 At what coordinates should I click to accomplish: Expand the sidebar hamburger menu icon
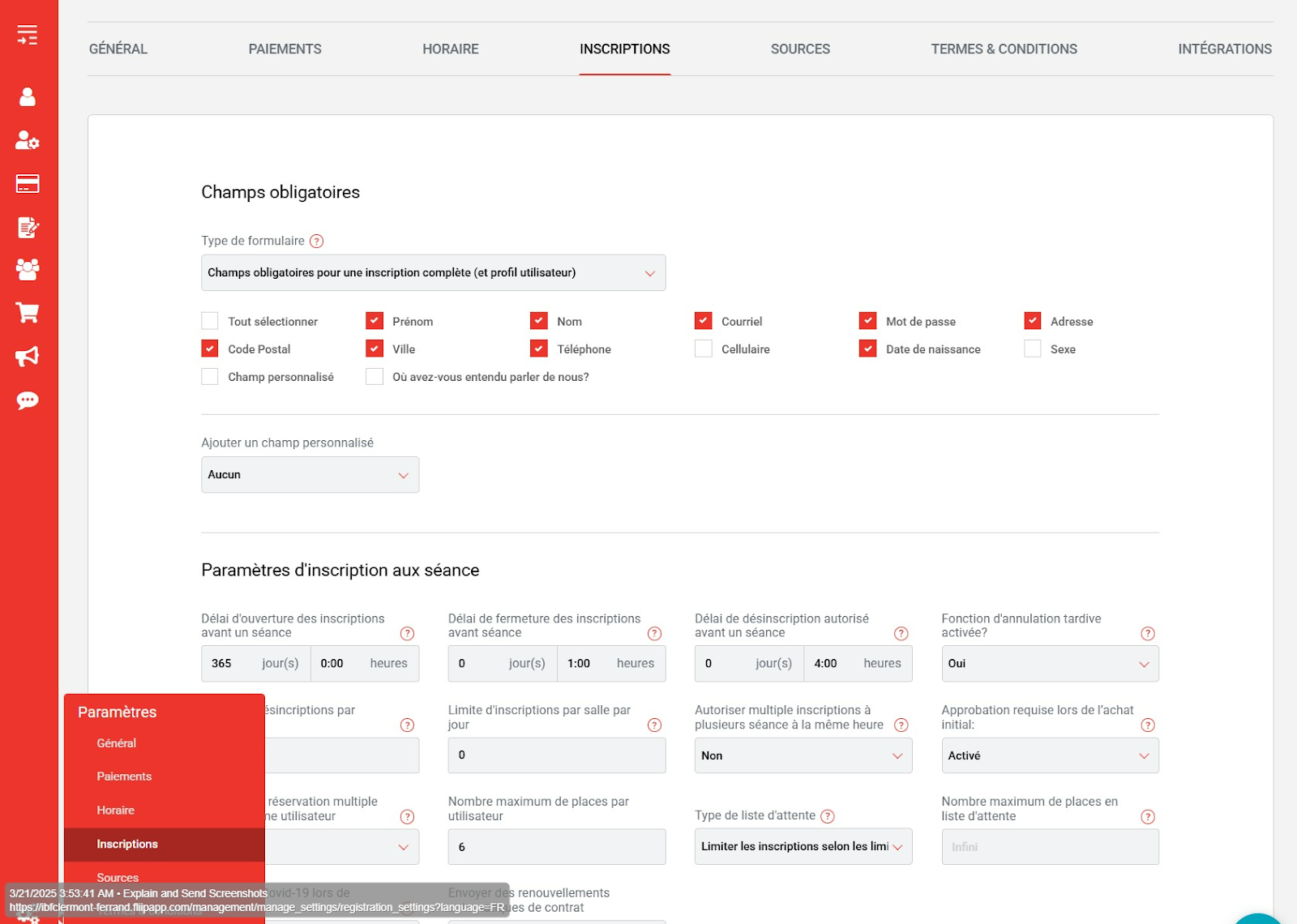tap(28, 35)
